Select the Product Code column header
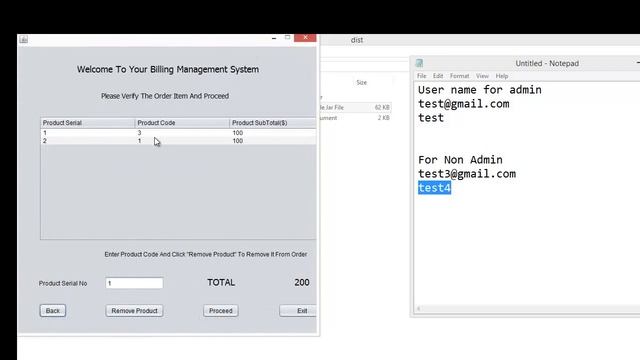640x360 pixels. click(x=182, y=123)
